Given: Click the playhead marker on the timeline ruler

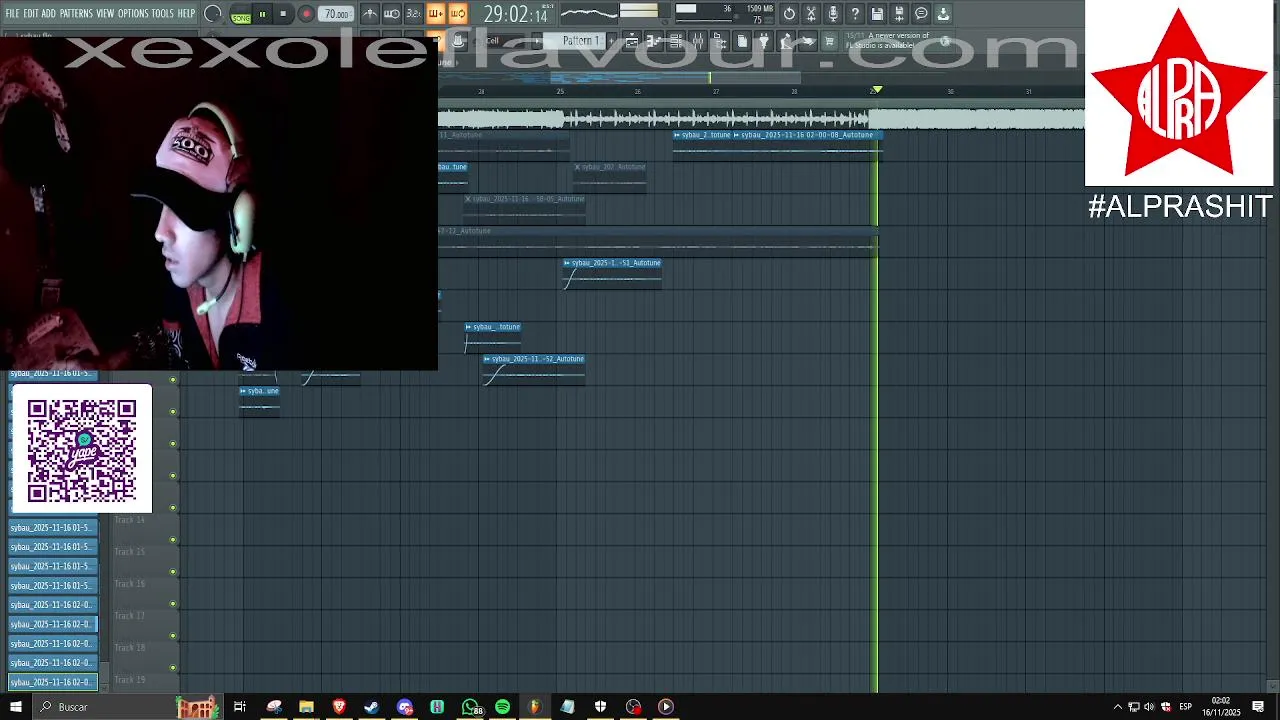Looking at the screenshot, I should pos(877,90).
